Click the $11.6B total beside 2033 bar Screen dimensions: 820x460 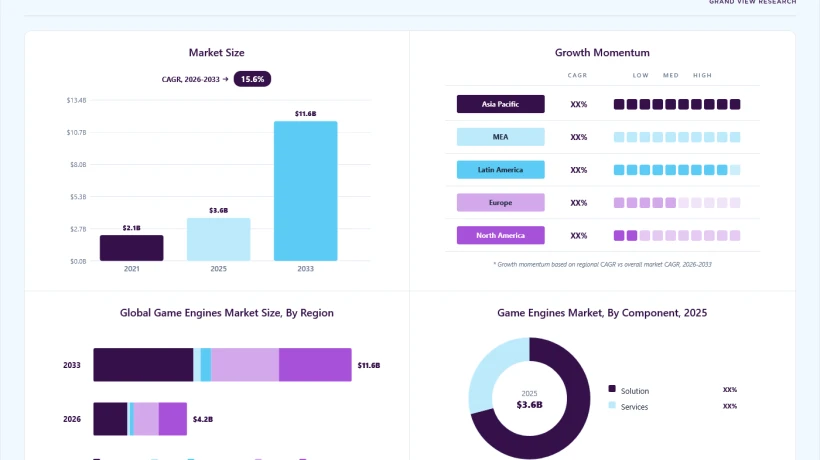[369, 365]
